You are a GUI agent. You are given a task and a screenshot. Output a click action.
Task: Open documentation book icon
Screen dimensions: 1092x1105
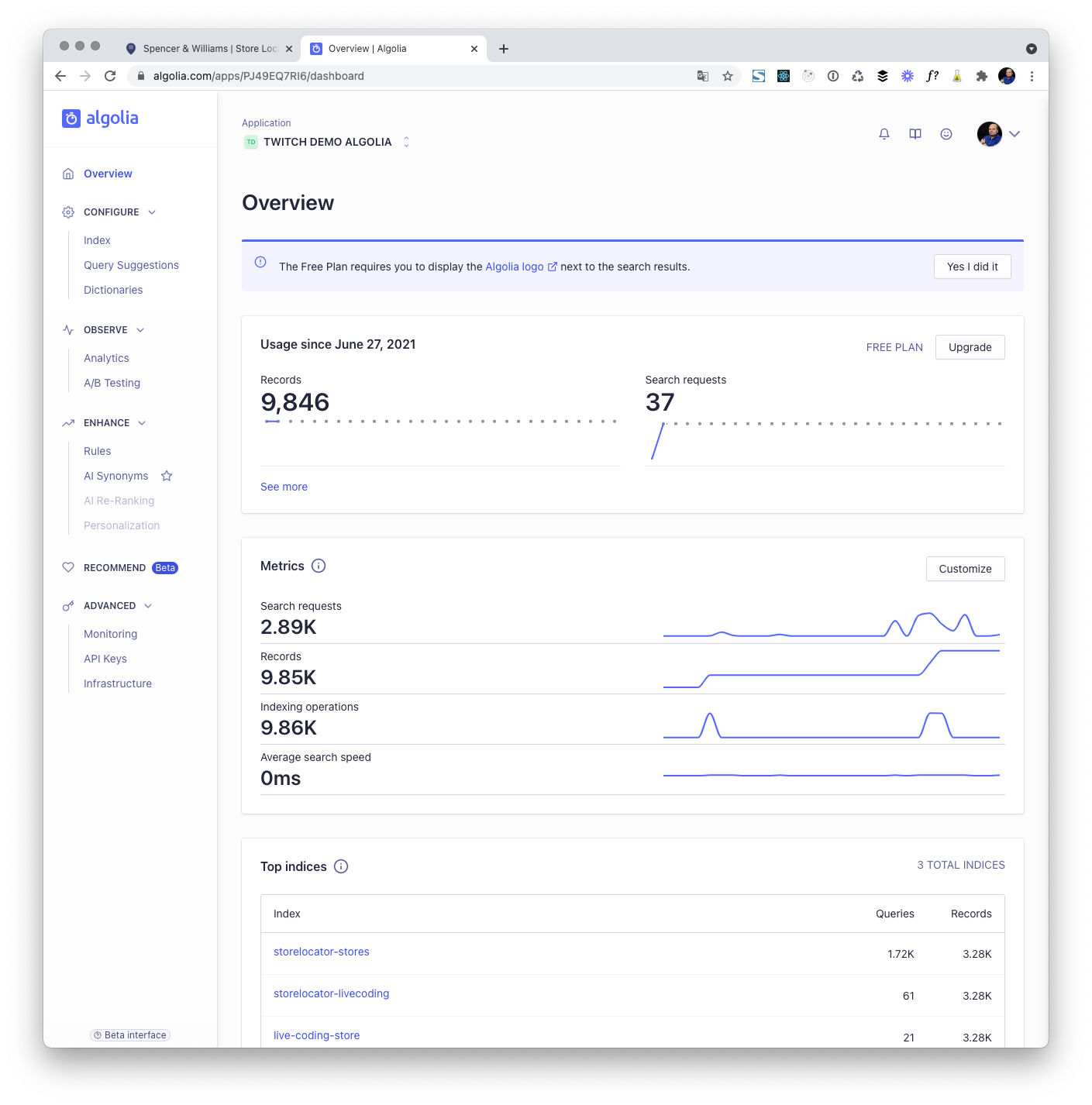[x=915, y=134]
